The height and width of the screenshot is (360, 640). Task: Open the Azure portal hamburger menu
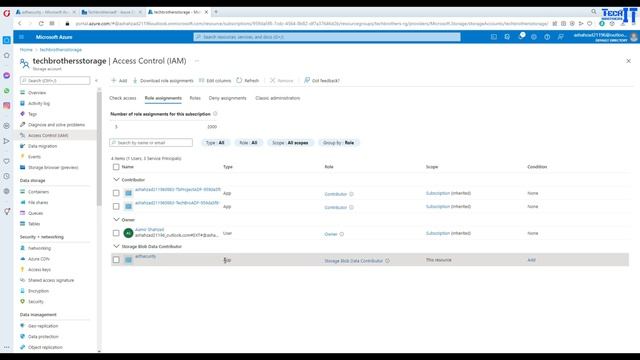click(x=21, y=37)
